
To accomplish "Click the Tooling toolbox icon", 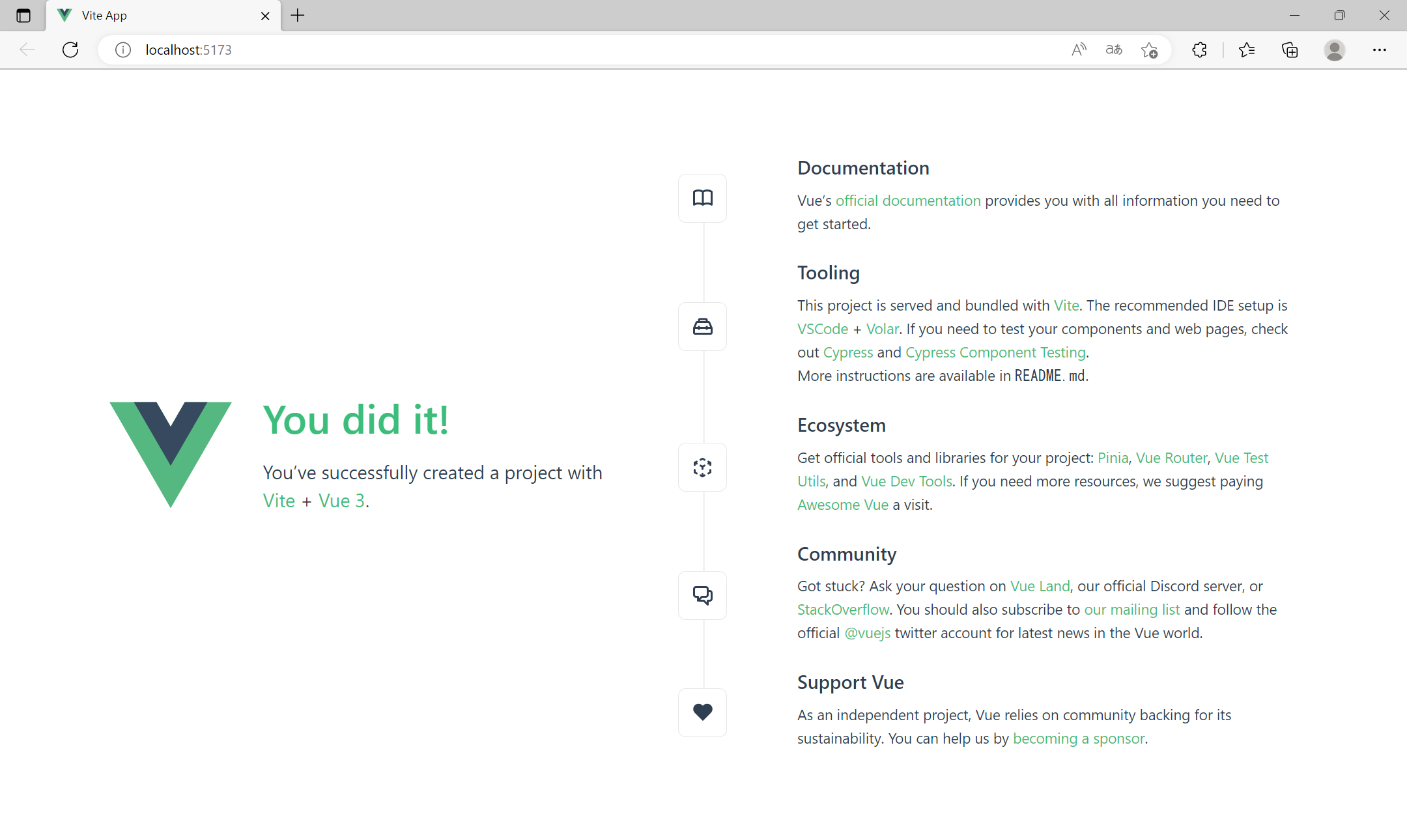I will (x=702, y=326).
